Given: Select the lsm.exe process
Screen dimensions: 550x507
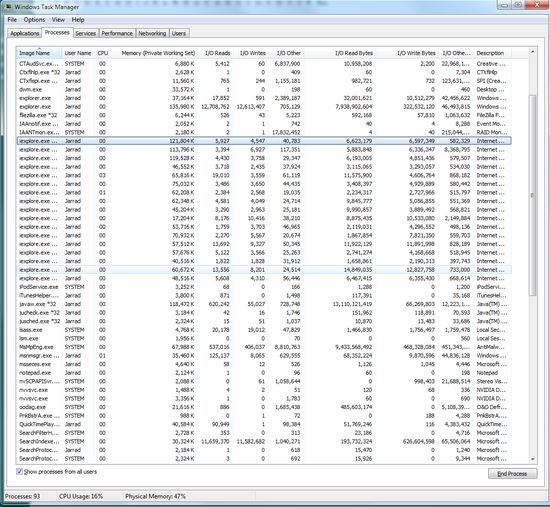Looking at the screenshot, I should pyautogui.click(x=264, y=339).
